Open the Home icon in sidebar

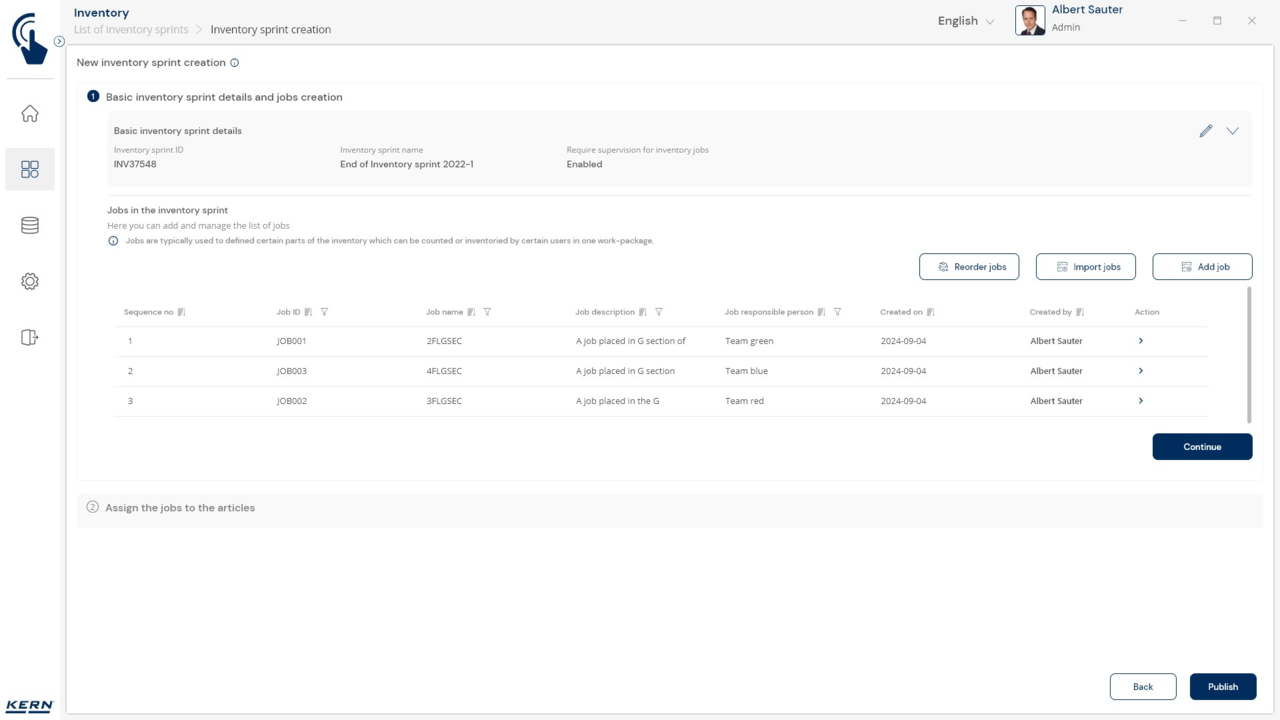(30, 114)
